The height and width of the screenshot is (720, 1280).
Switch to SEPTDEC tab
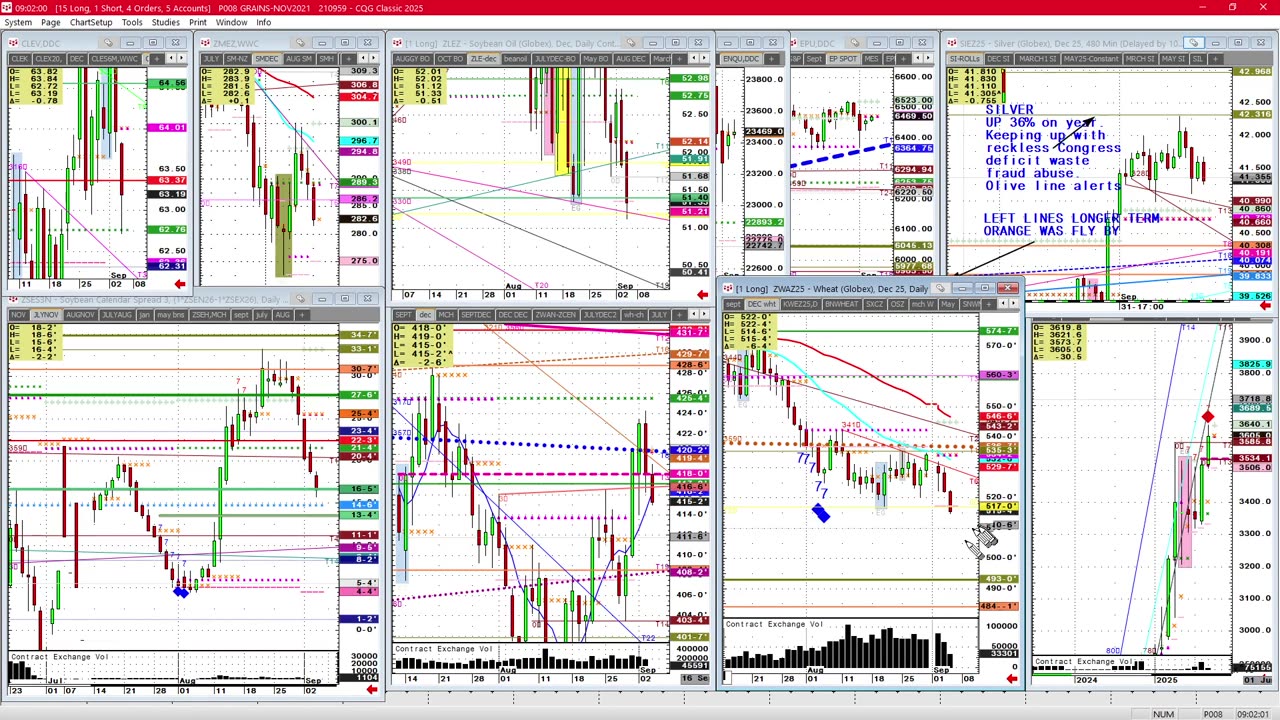pyautogui.click(x=476, y=315)
